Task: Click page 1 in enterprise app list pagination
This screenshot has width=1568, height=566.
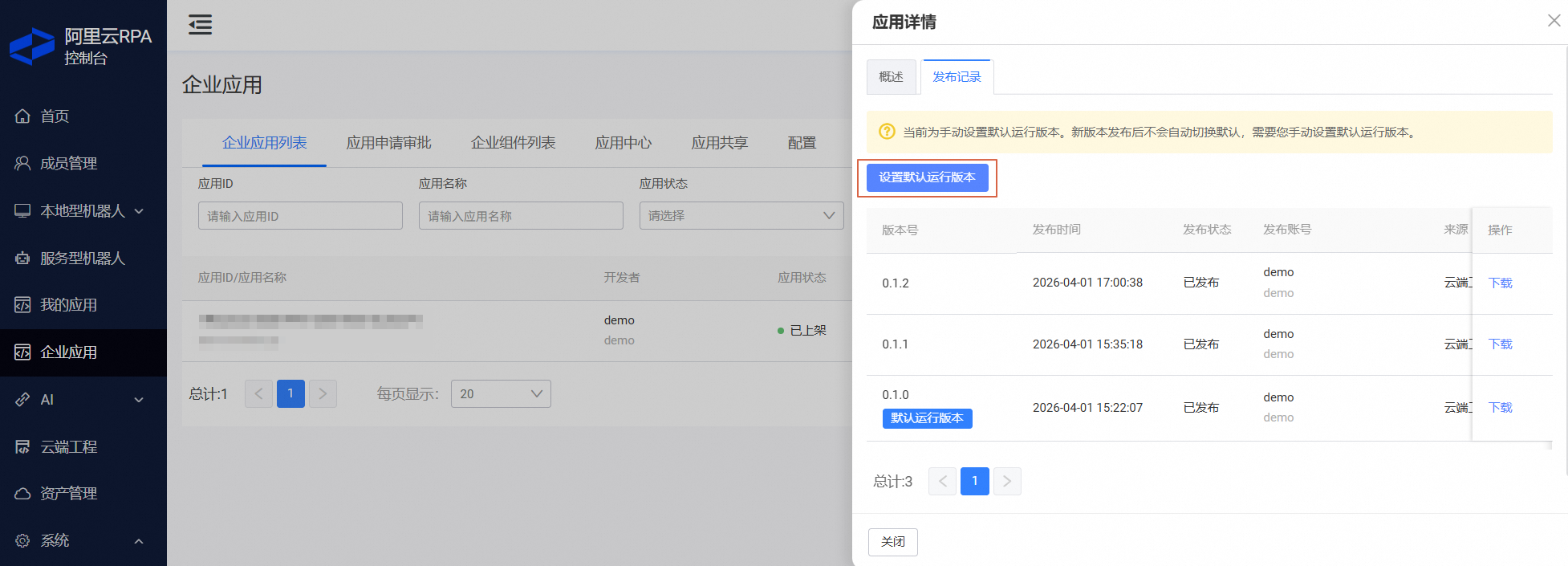Action: (x=290, y=393)
